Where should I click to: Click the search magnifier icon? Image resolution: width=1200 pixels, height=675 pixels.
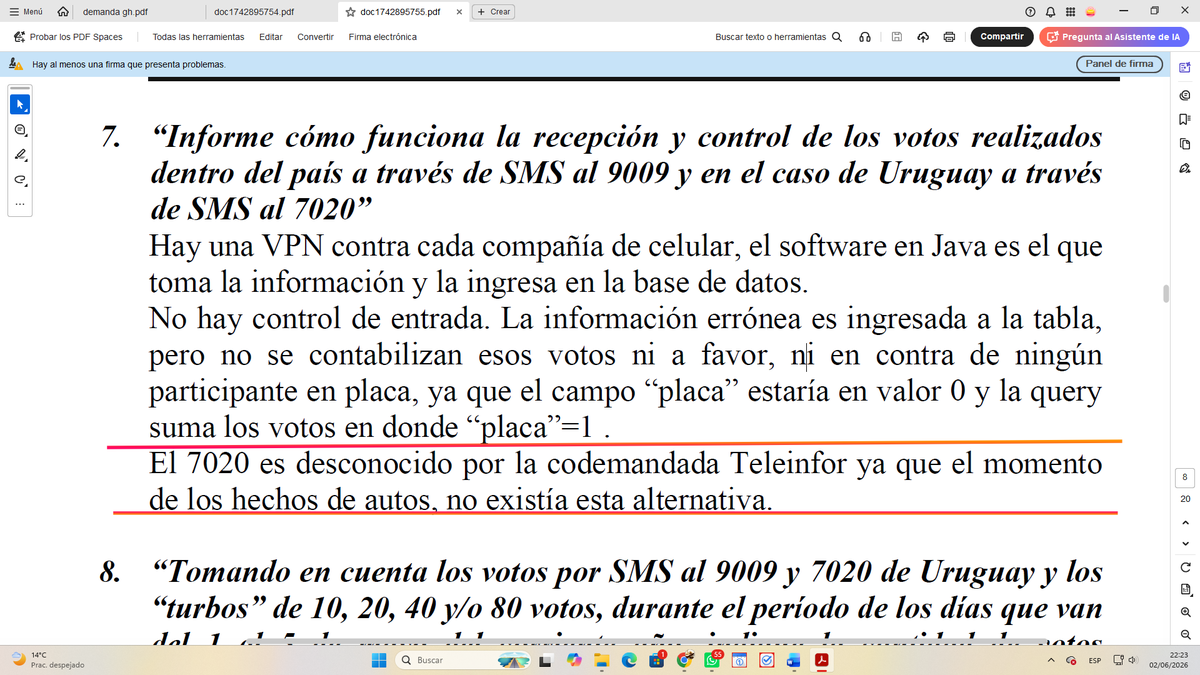[837, 37]
